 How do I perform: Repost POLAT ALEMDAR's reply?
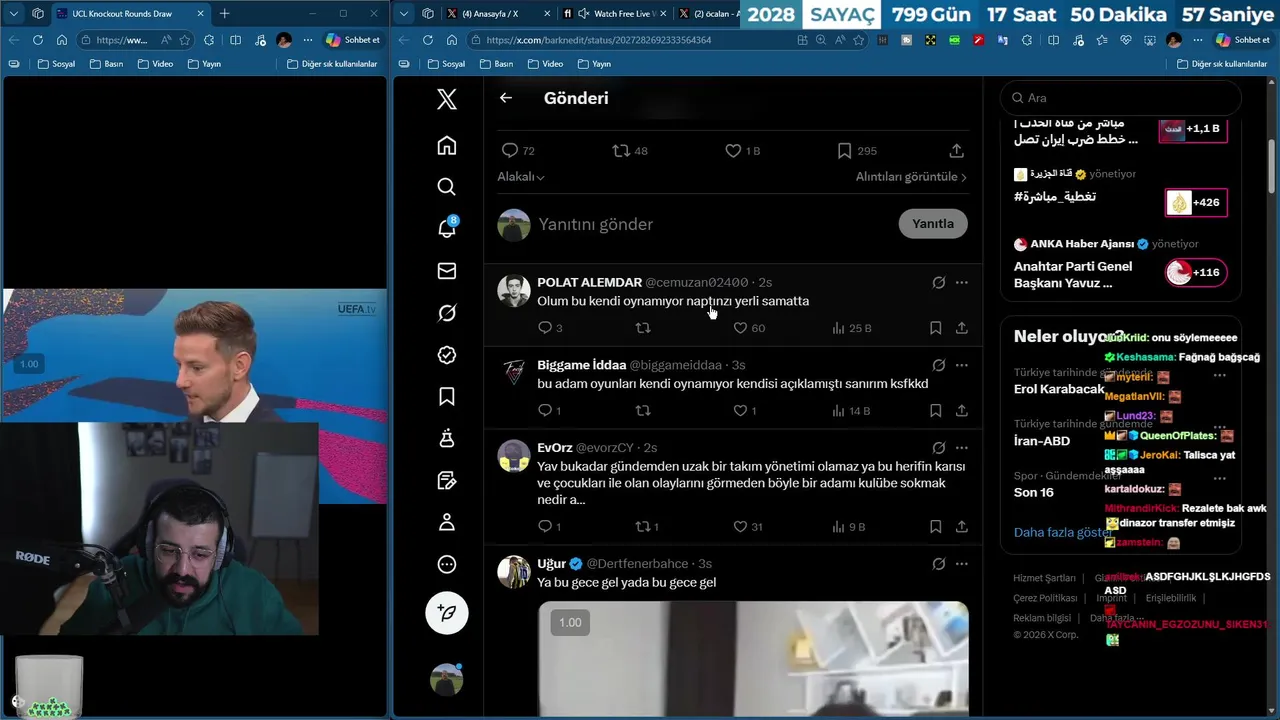(x=643, y=327)
